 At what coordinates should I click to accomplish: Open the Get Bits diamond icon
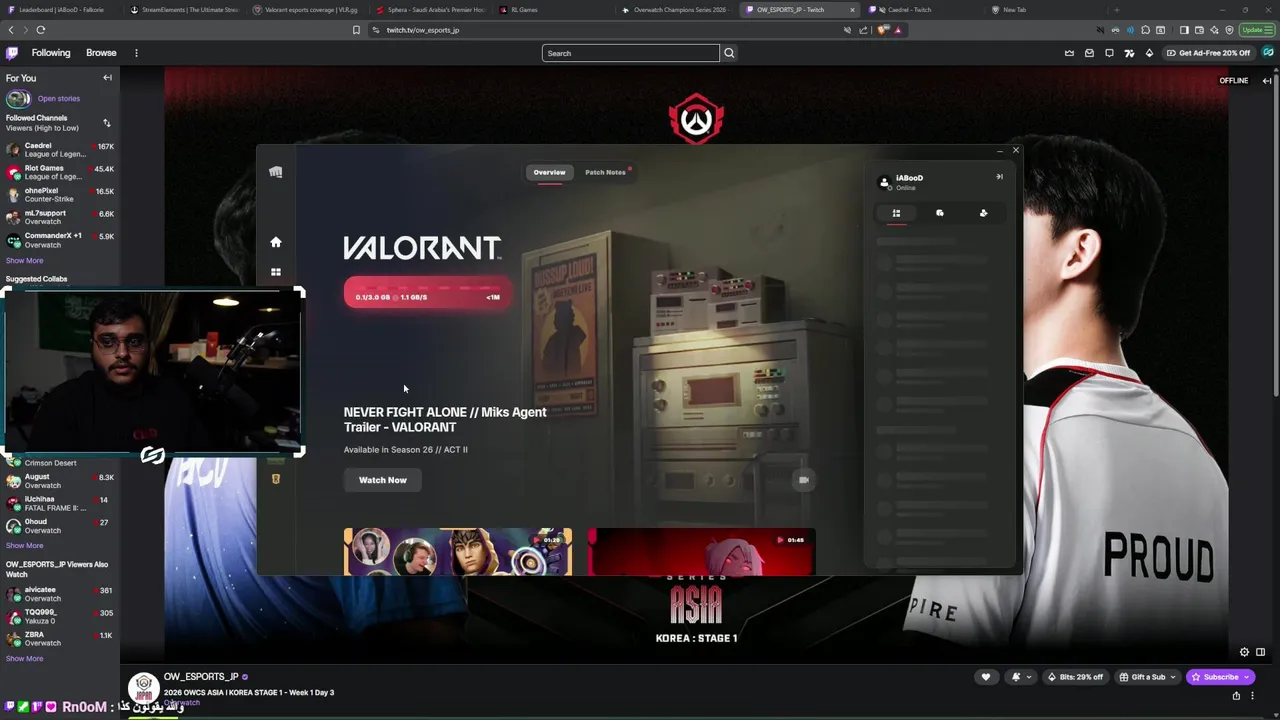point(1149,53)
